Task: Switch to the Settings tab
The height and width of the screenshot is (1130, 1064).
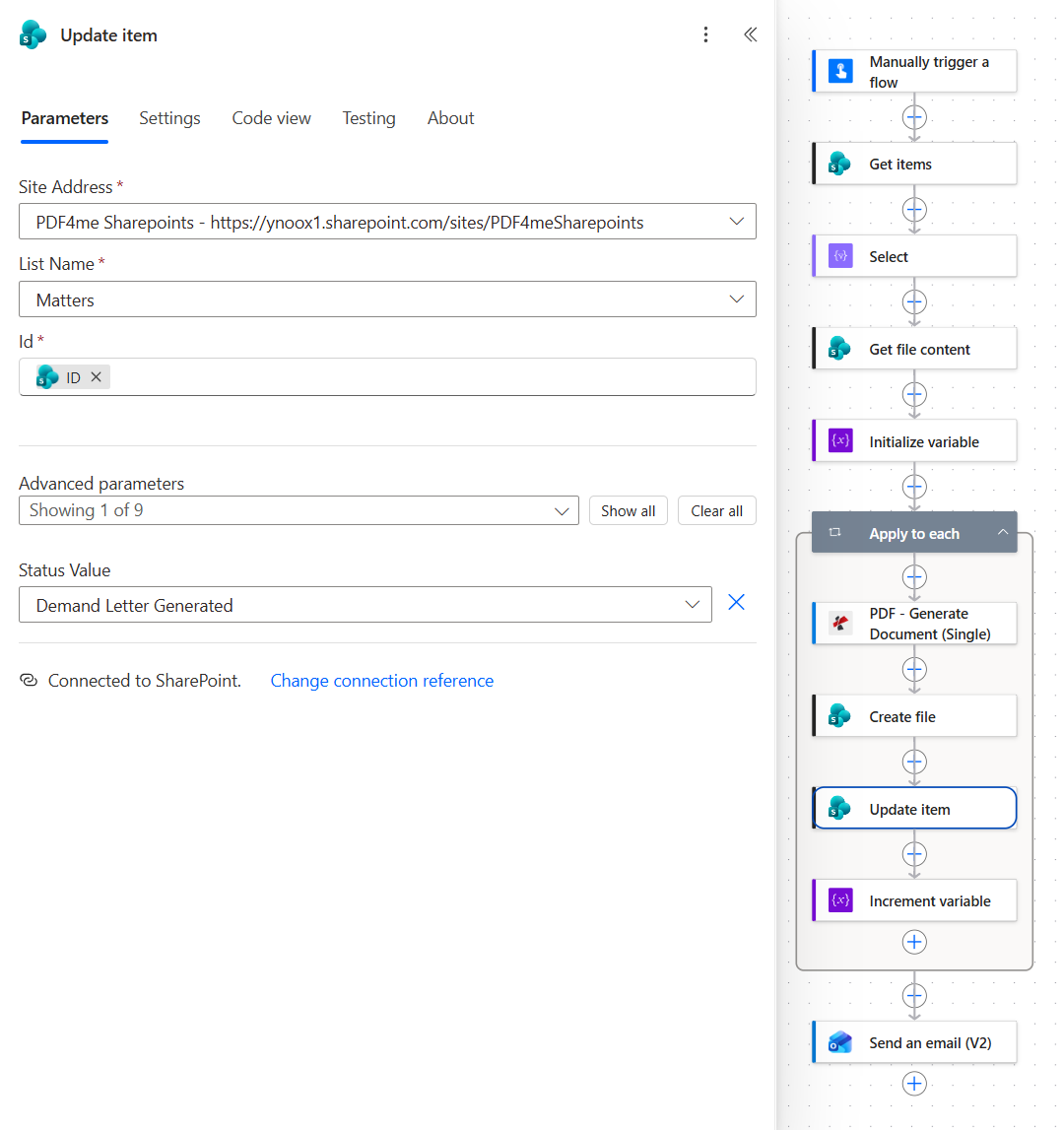Action: coord(169,118)
